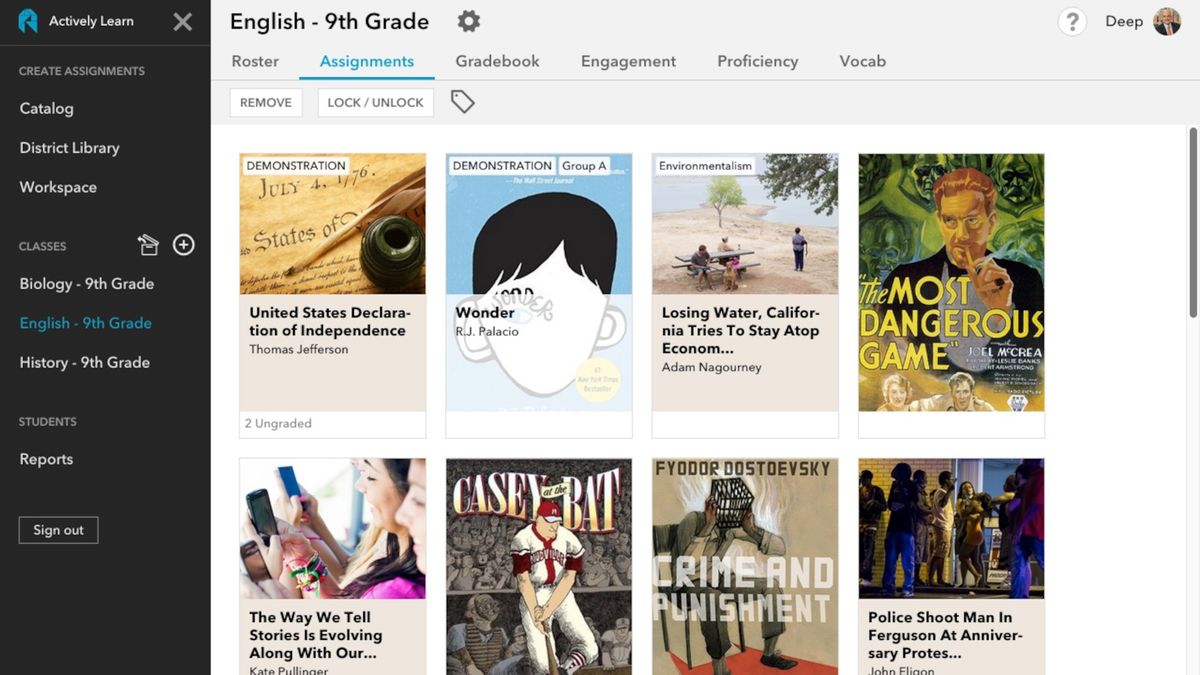1200x675 pixels.
Task: Click the REMOVE button
Action: pyautogui.click(x=266, y=101)
